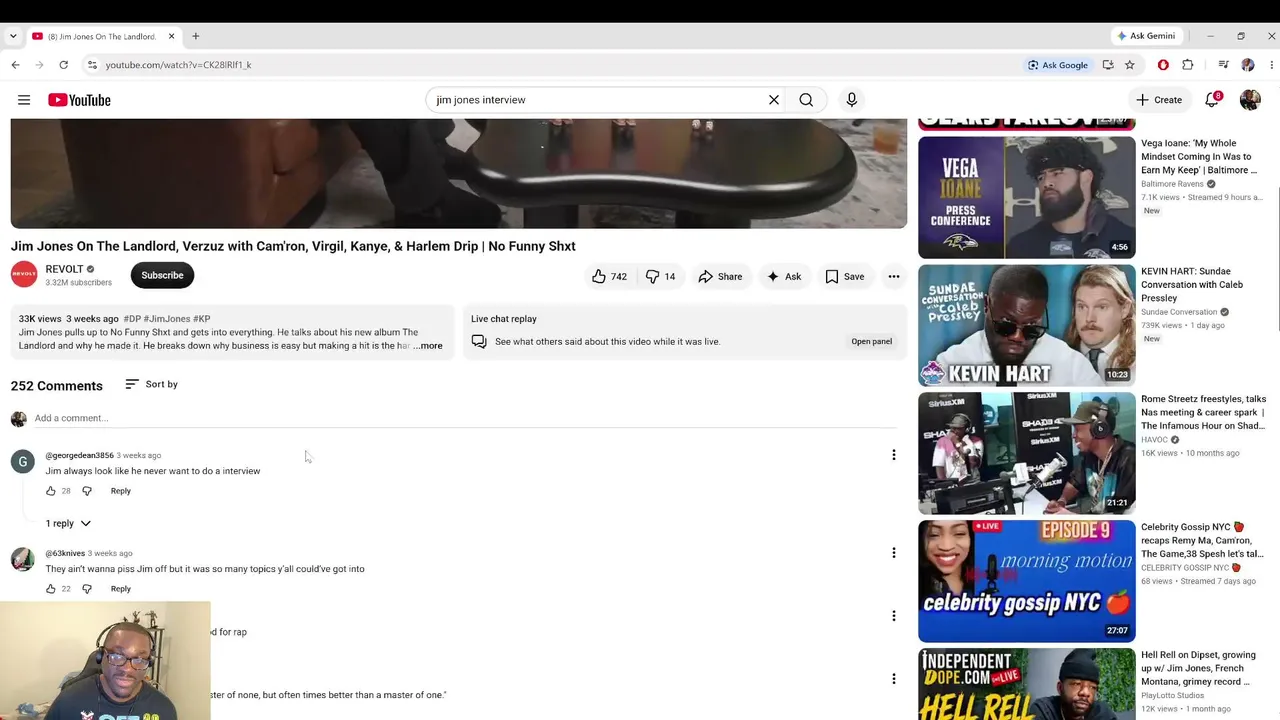Open the Chrome three-dot menu
Image resolution: width=1280 pixels, height=720 pixels.
tap(1271, 65)
